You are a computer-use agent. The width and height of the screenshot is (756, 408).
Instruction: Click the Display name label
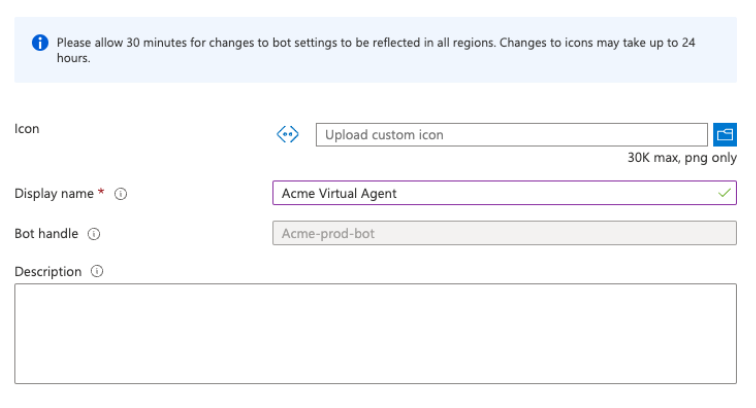tap(54, 193)
